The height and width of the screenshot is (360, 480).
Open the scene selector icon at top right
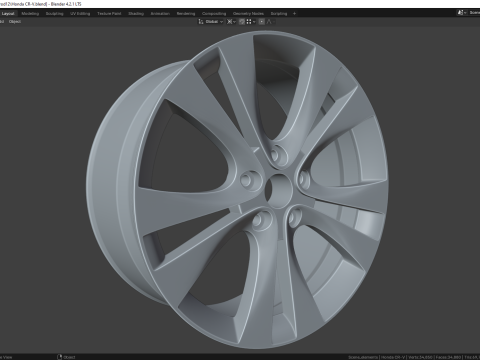point(462,13)
